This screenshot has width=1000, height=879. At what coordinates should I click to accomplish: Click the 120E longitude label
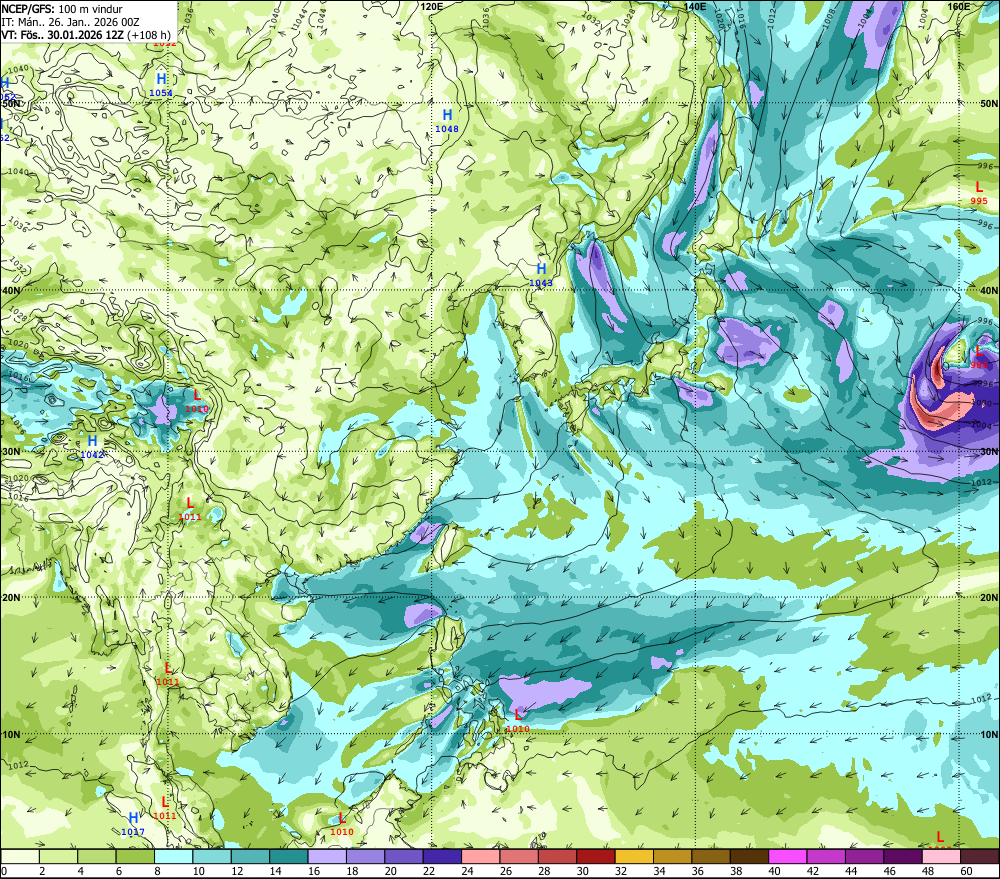point(432,6)
